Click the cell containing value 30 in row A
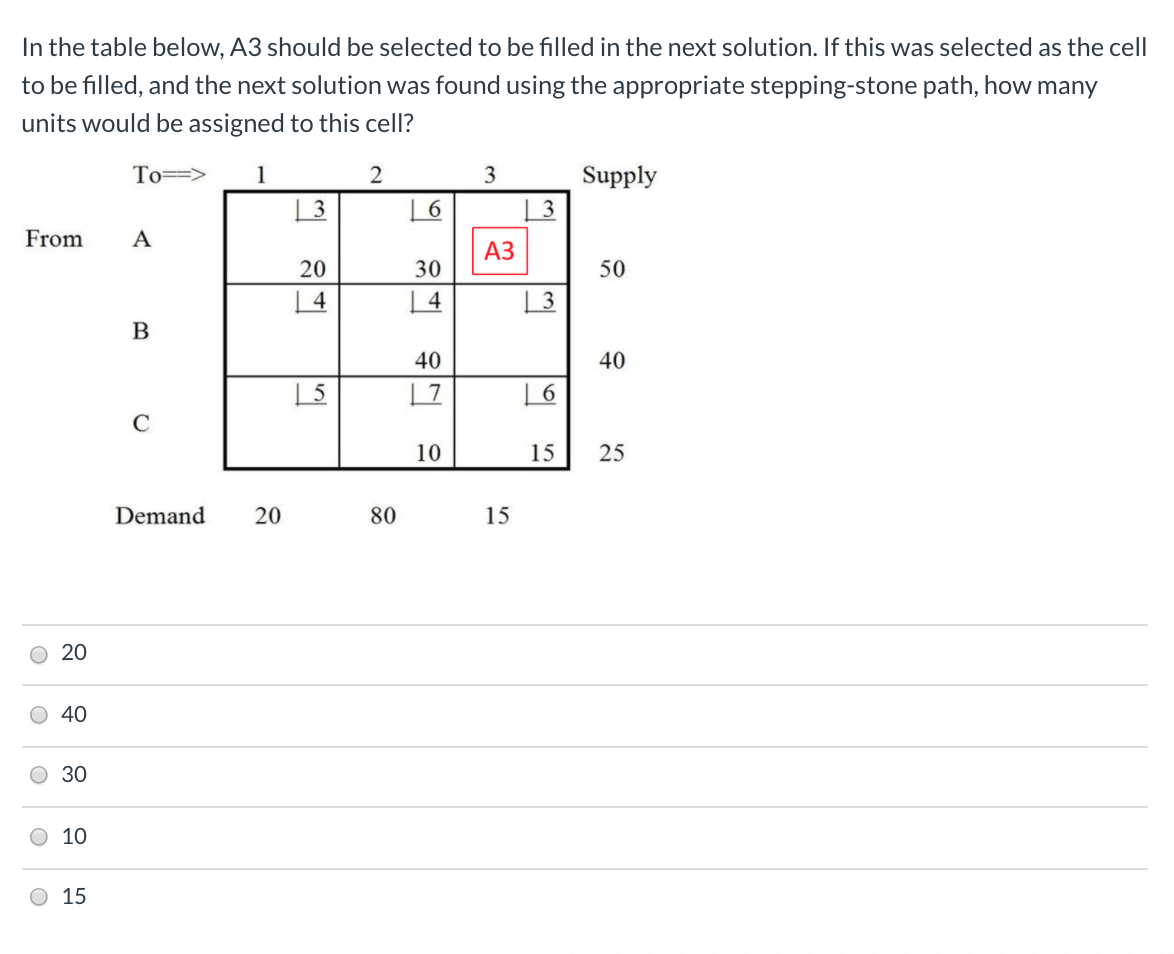The height and width of the screenshot is (954, 1174). pyautogui.click(x=427, y=269)
